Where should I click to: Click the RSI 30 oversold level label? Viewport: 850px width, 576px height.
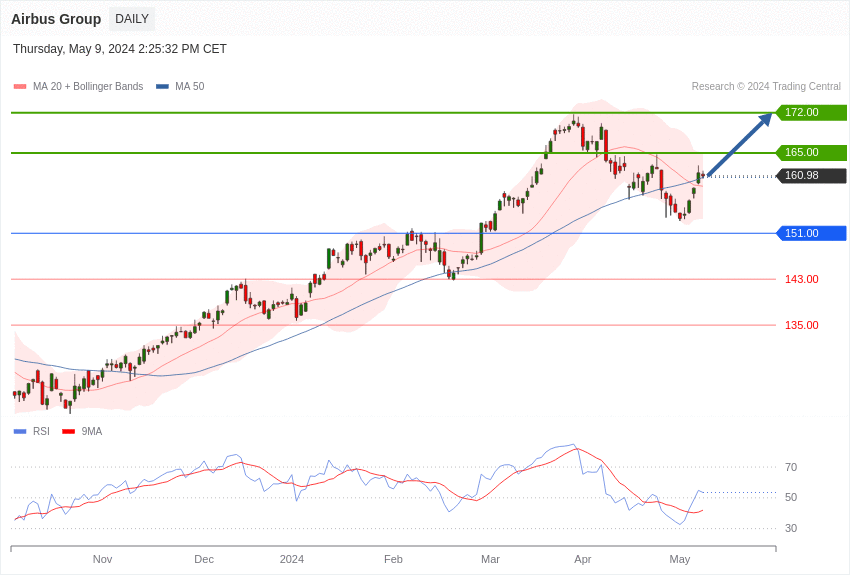pos(791,528)
